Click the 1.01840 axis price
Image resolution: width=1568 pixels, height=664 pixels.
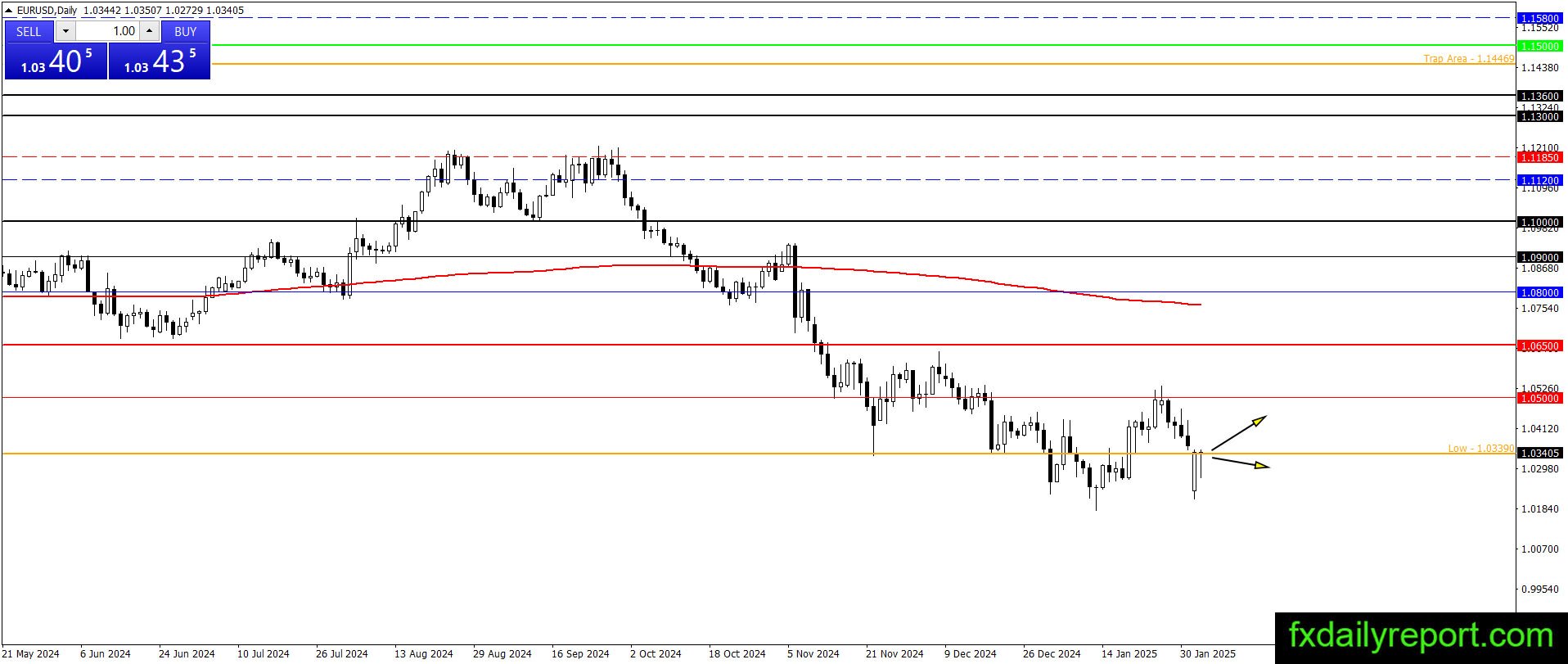coord(1539,508)
